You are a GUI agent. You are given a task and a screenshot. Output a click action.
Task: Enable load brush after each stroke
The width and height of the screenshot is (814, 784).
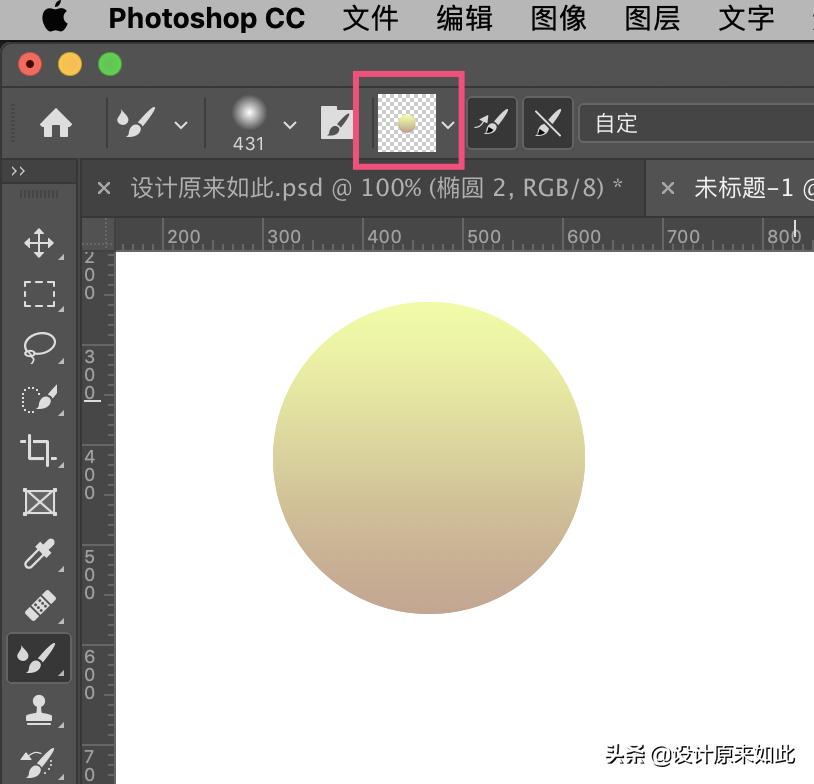(x=491, y=123)
